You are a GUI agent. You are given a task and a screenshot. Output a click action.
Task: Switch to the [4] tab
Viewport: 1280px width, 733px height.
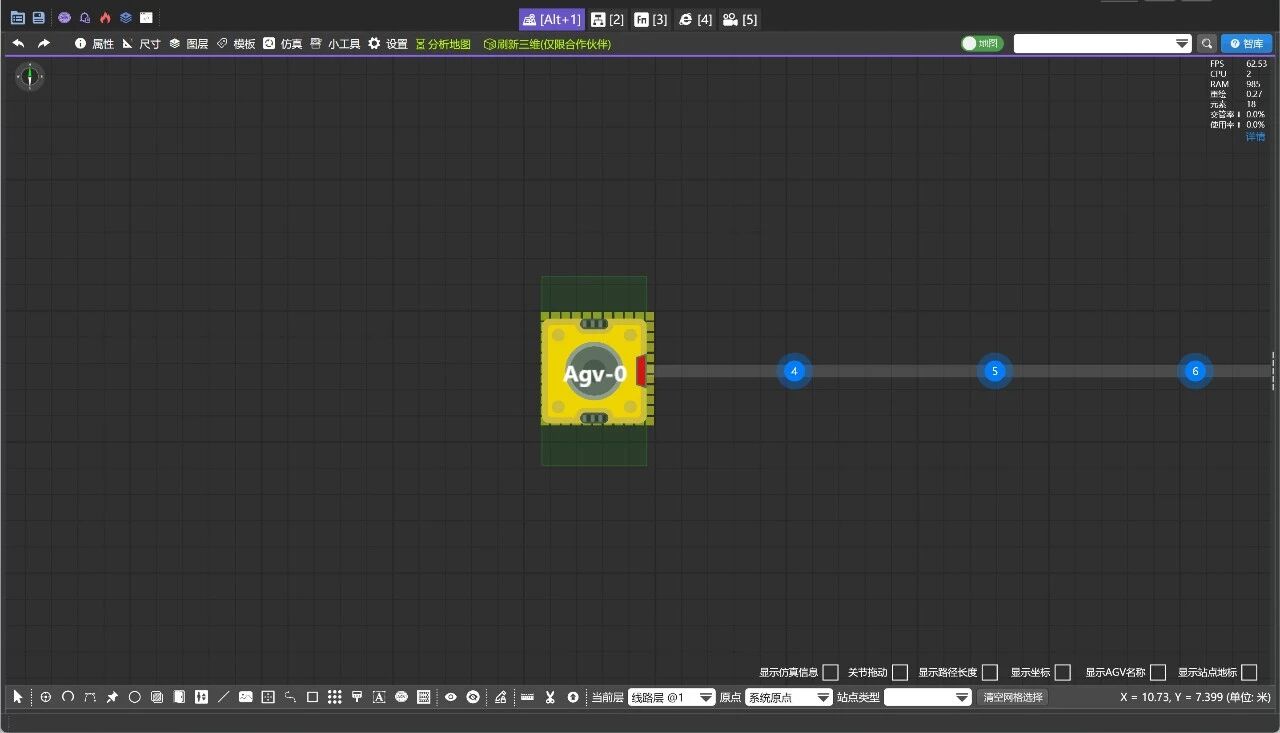tap(695, 19)
